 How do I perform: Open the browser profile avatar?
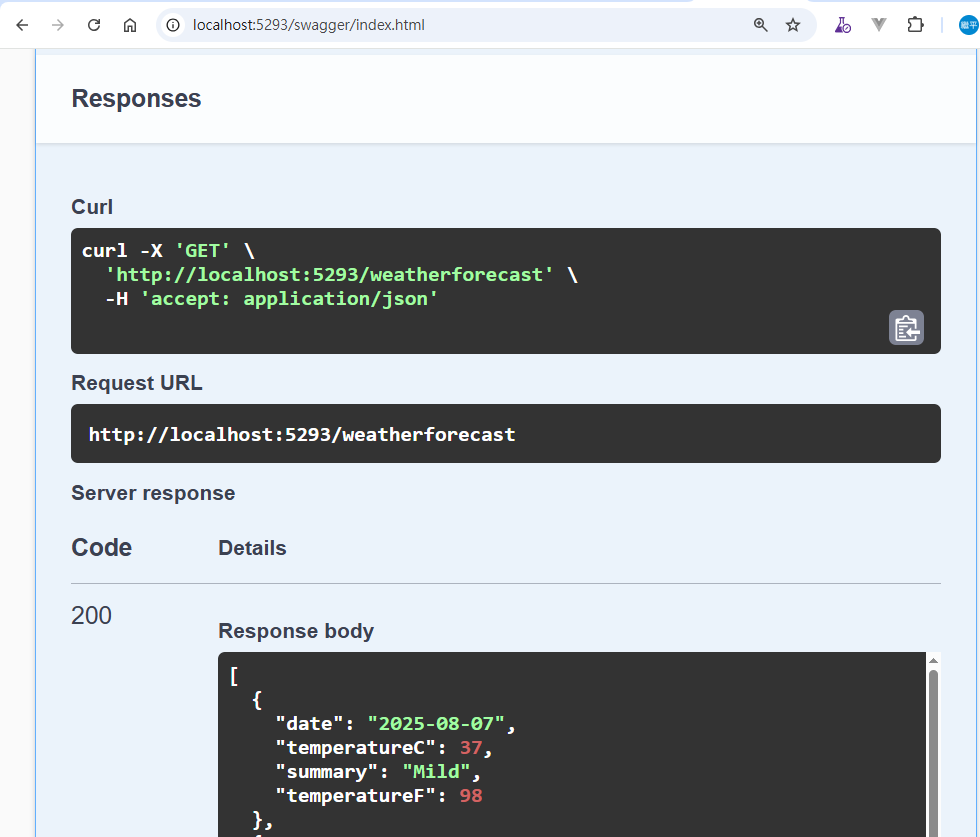968,25
